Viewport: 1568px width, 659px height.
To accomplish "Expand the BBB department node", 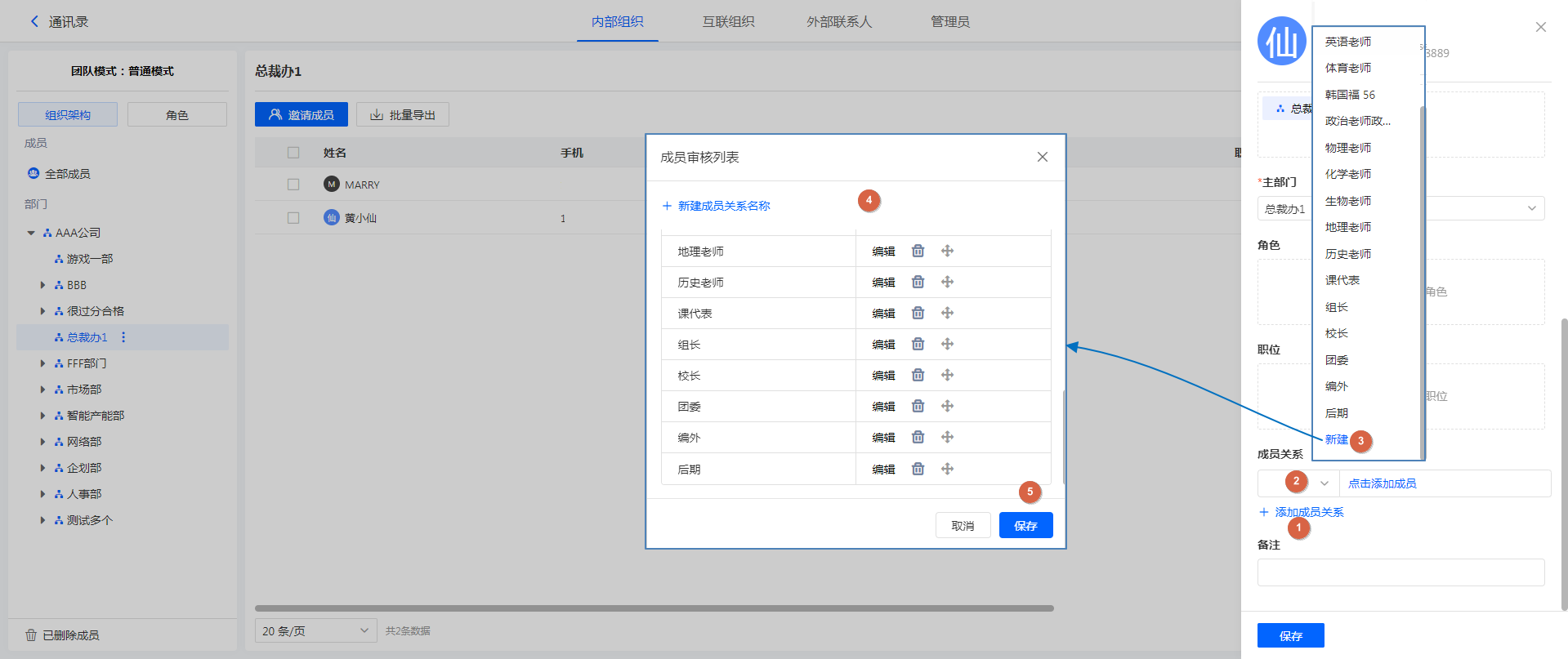I will 42,285.
